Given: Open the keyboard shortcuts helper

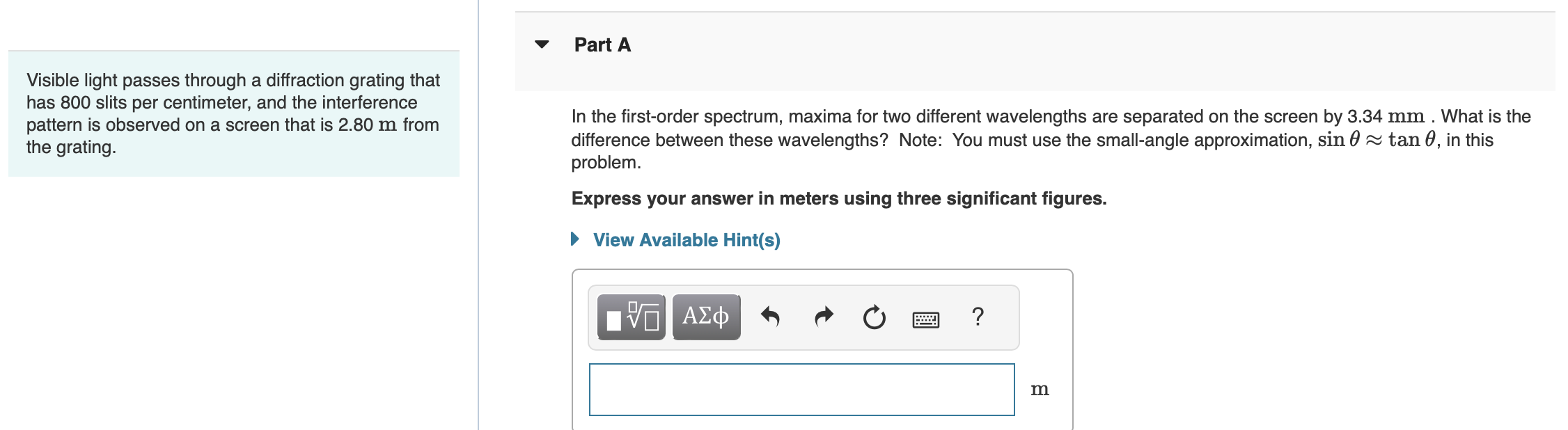Looking at the screenshot, I should (x=926, y=319).
